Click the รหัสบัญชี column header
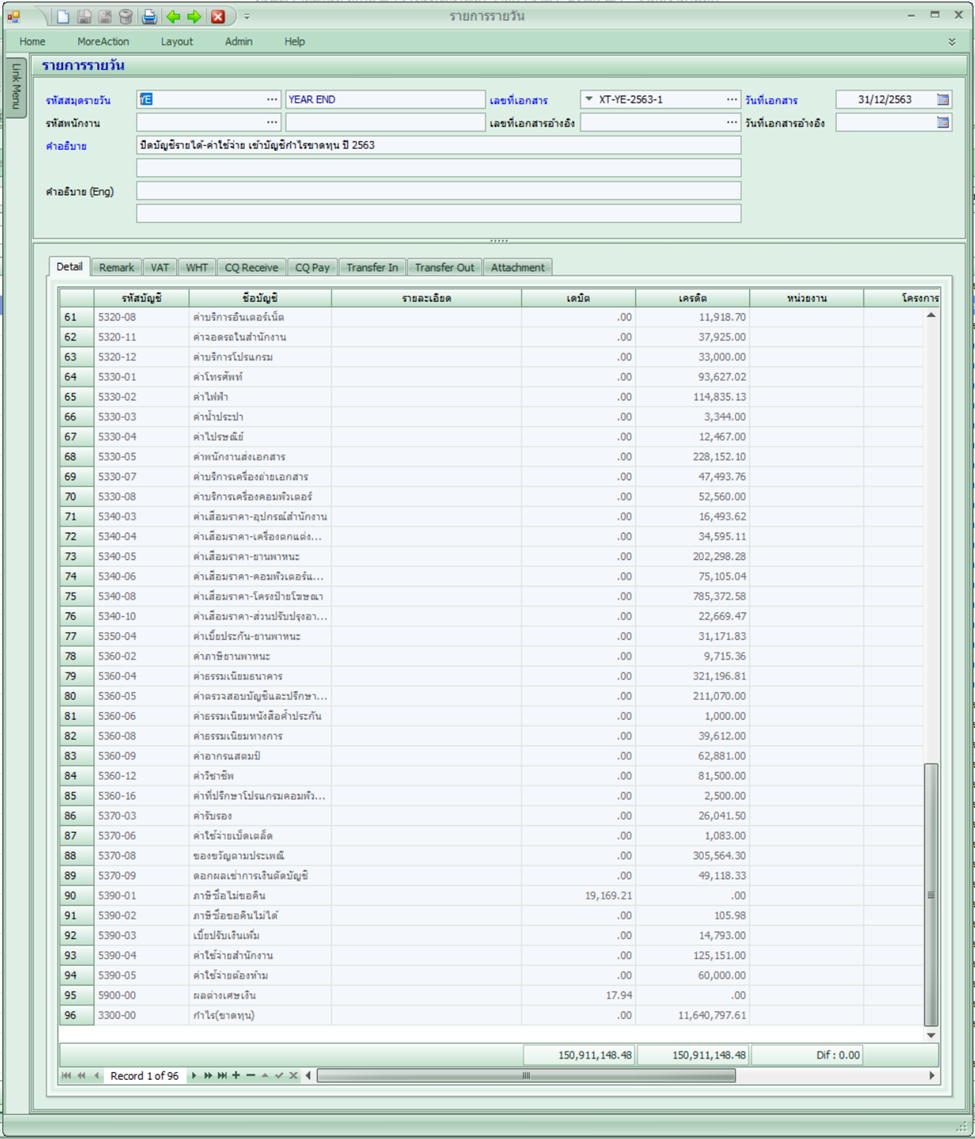The image size is (975, 1139). point(140,298)
